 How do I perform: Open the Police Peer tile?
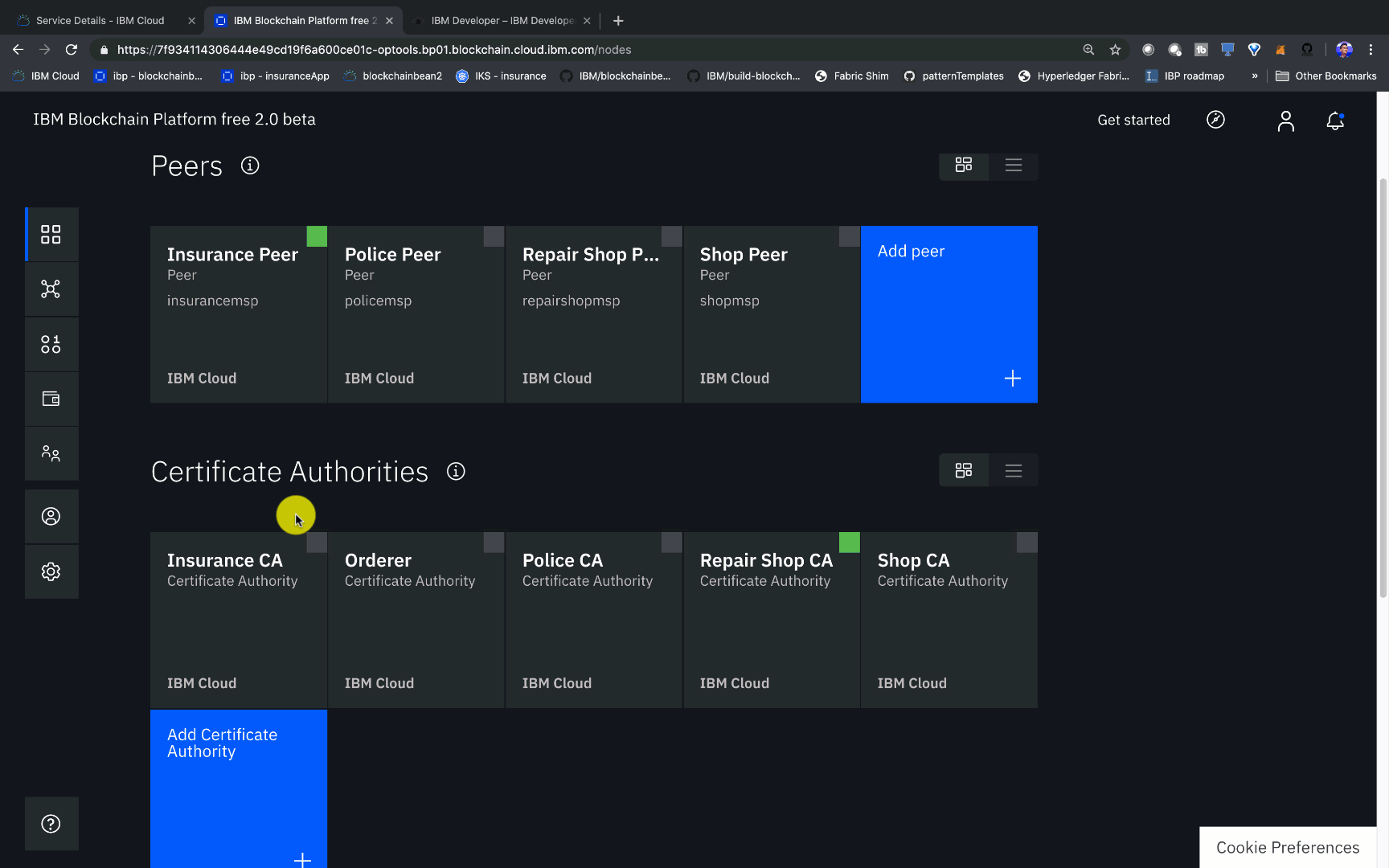click(x=416, y=314)
